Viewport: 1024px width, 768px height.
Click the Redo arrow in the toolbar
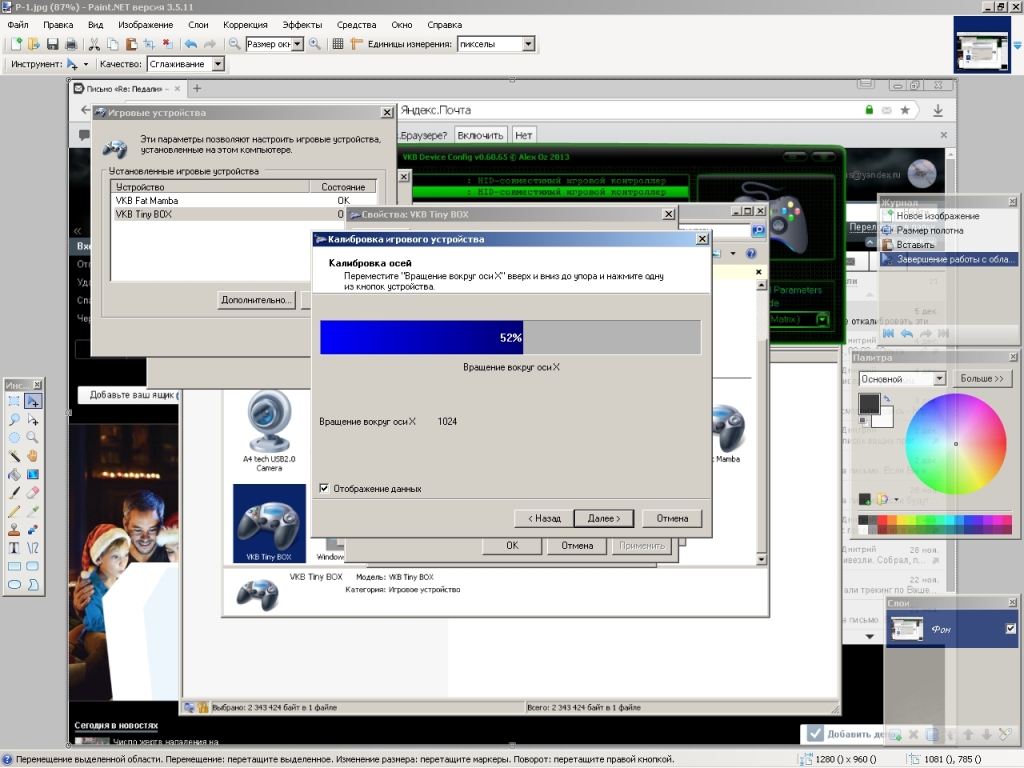210,44
